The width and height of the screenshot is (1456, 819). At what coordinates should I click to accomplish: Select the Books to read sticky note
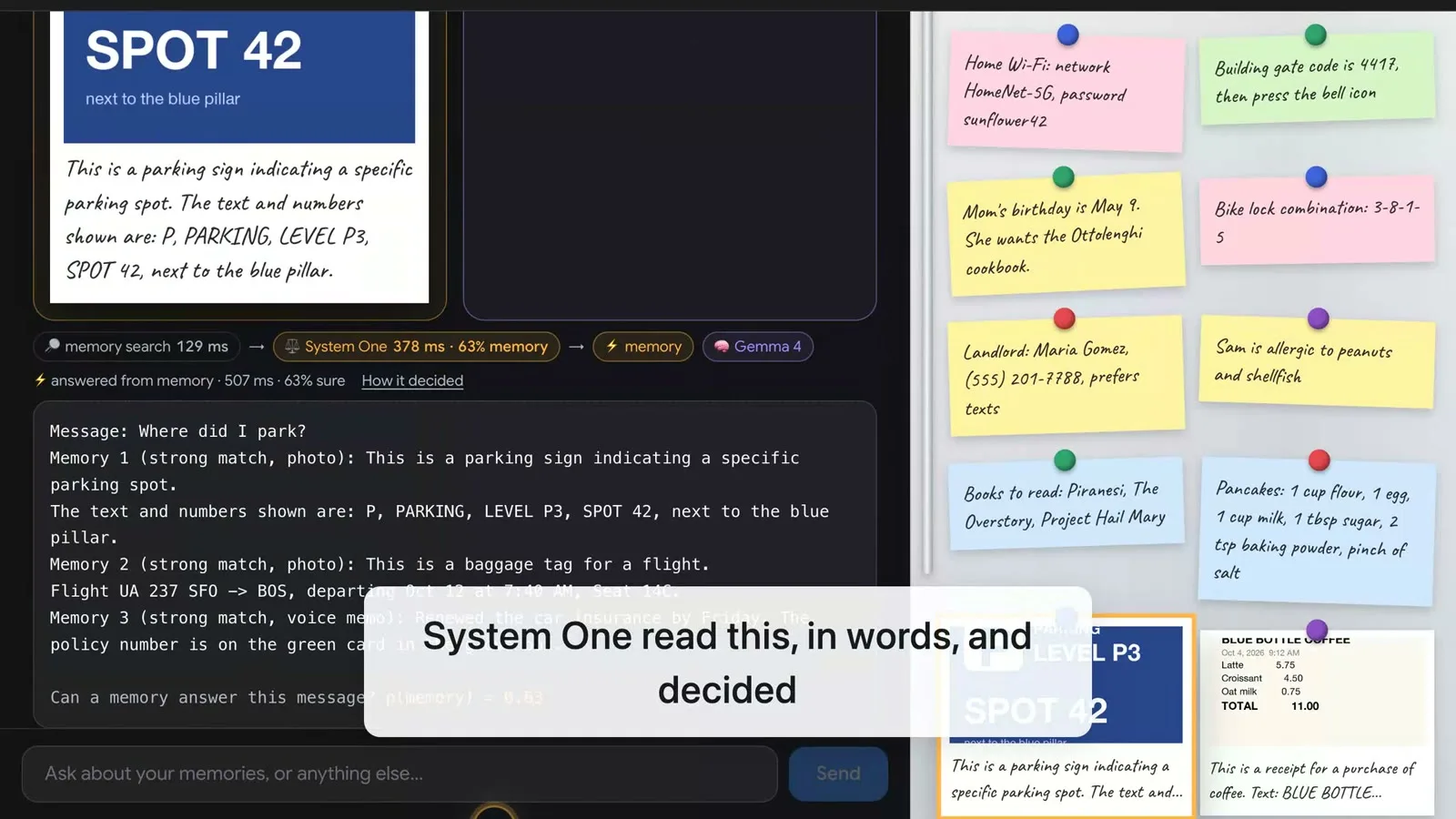click(x=1066, y=504)
